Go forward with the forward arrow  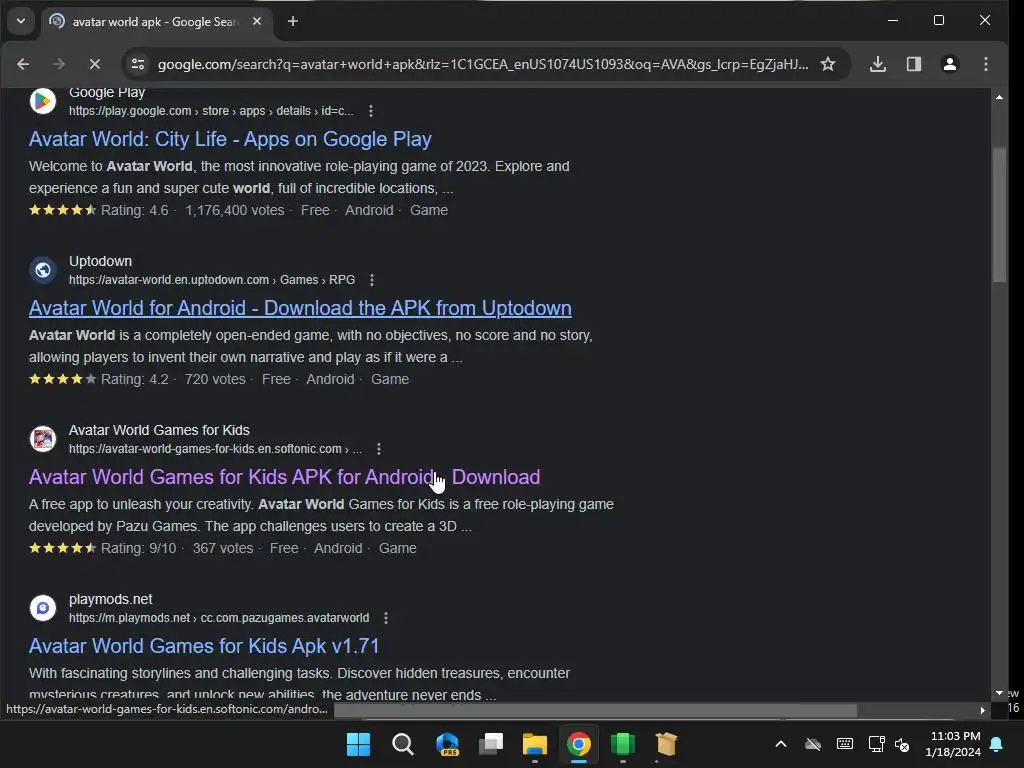(59, 64)
